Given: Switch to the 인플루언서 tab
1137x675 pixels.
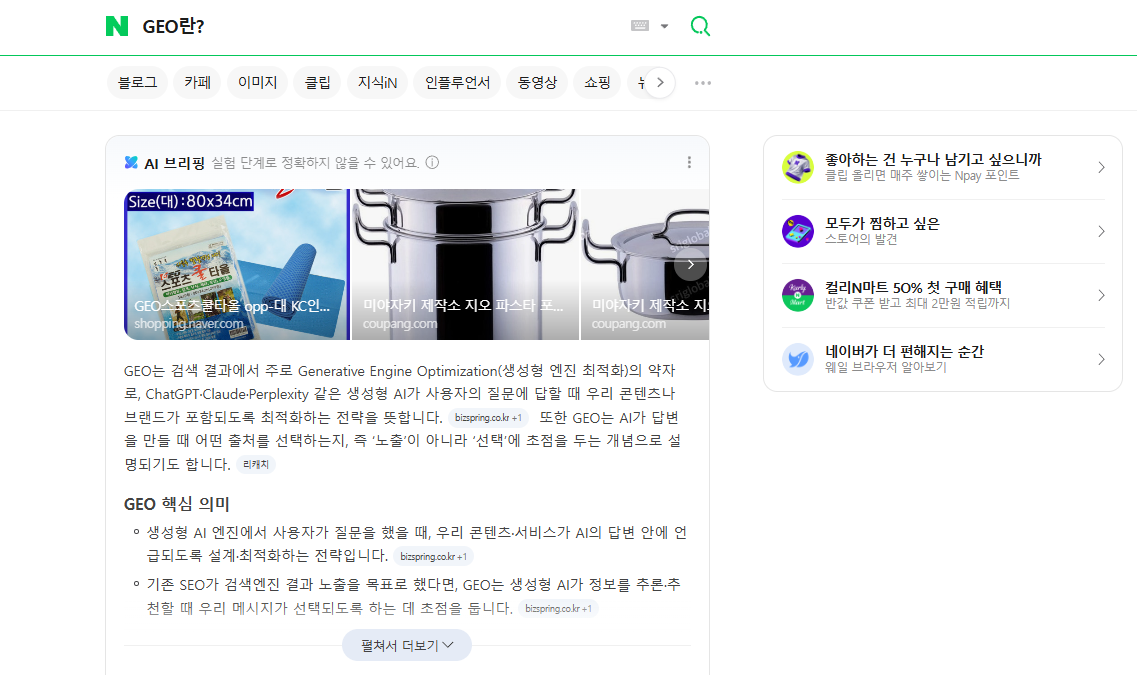Looking at the screenshot, I should (457, 83).
